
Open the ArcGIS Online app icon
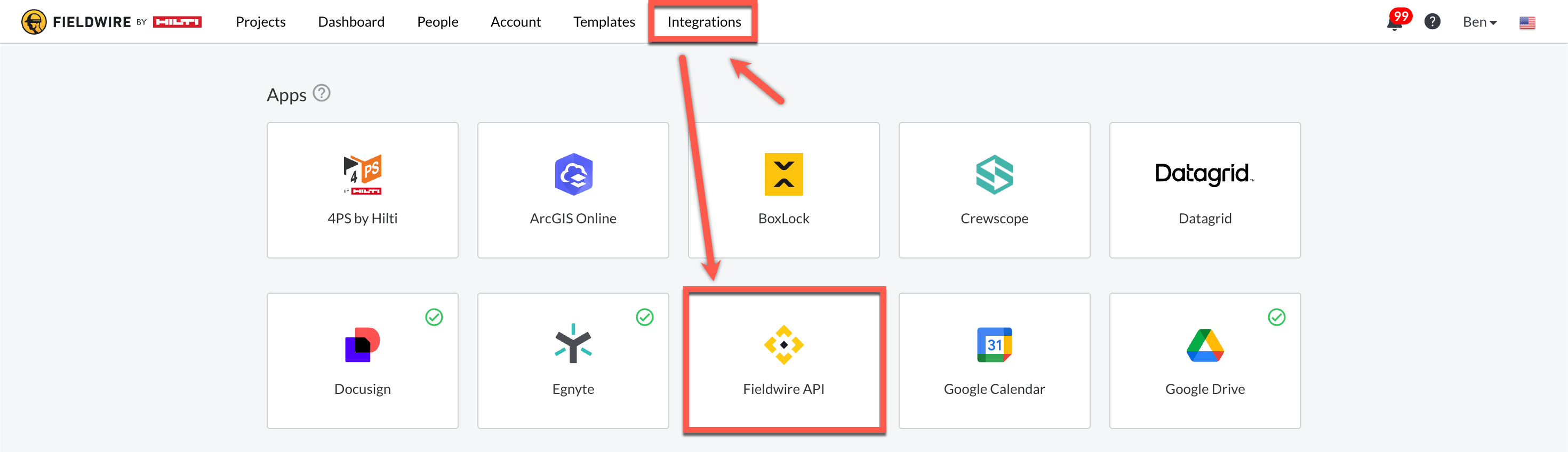573,175
